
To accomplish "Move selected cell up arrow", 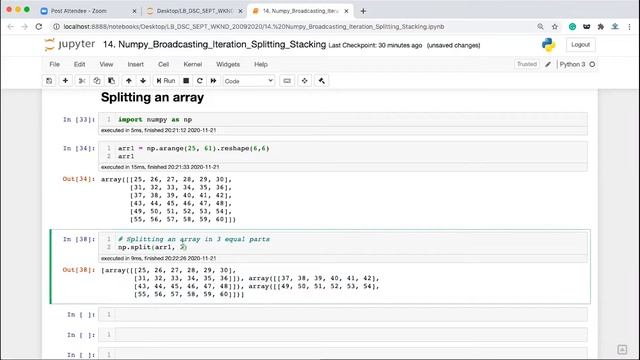I will pos(129,81).
